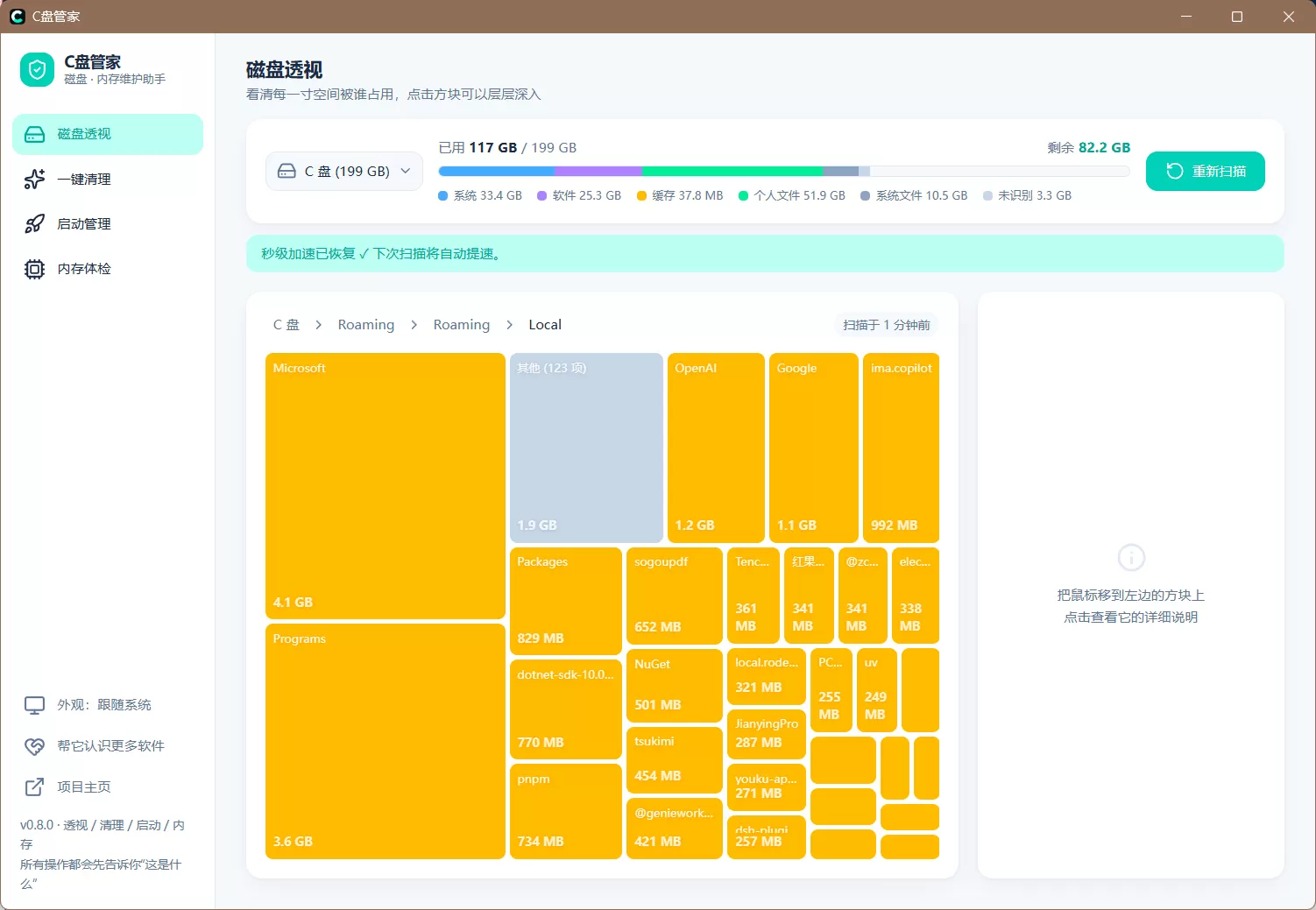Click the Local breadcrumb item
Viewport: 1316px width, 910px height.
545,325
